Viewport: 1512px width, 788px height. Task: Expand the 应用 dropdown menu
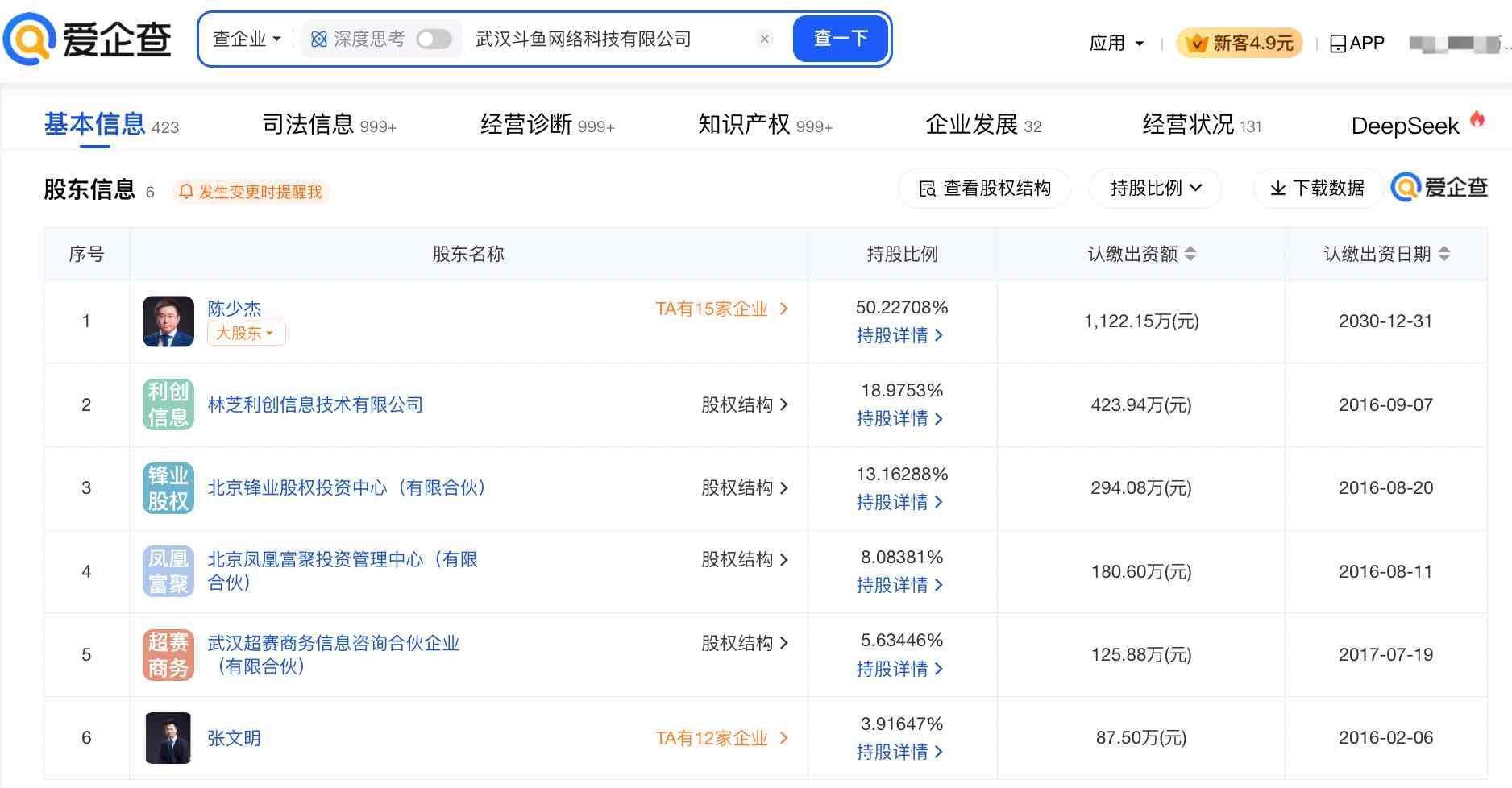coord(1116,43)
